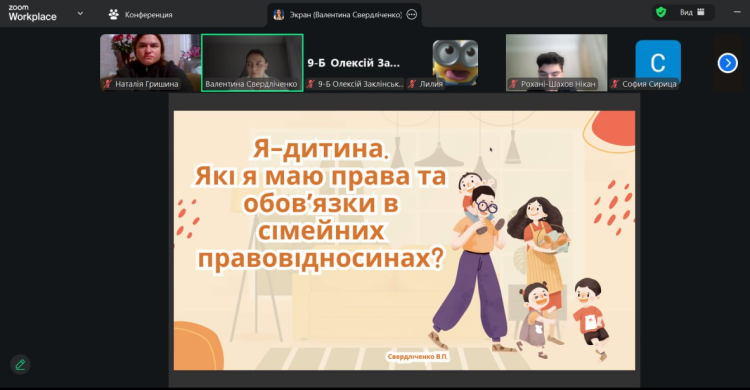Screen dimensions: 750x390
Task: Click muted mic icon by 9-Б Олексій Заклінськ
Action: click(x=311, y=84)
